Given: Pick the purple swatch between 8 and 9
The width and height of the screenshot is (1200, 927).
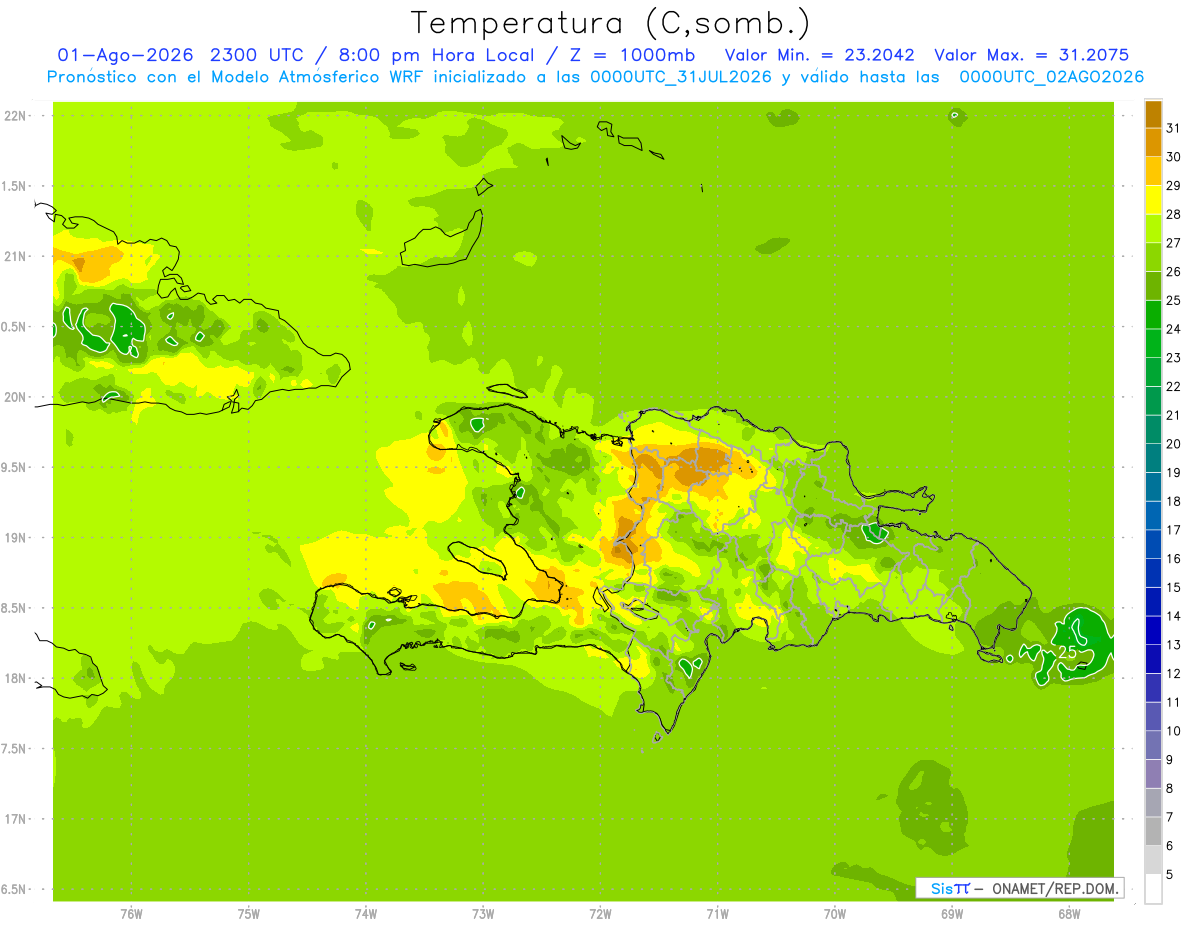Looking at the screenshot, I should coord(1153,774).
